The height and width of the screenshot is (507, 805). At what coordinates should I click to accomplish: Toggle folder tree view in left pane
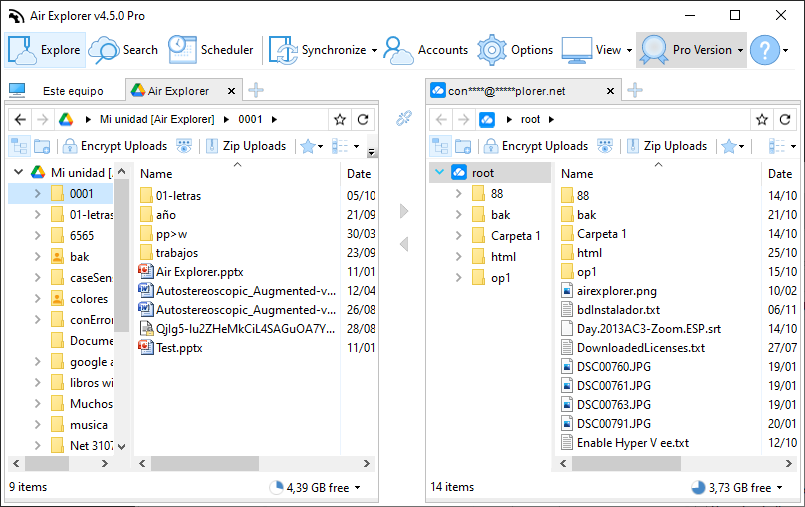click(20, 146)
